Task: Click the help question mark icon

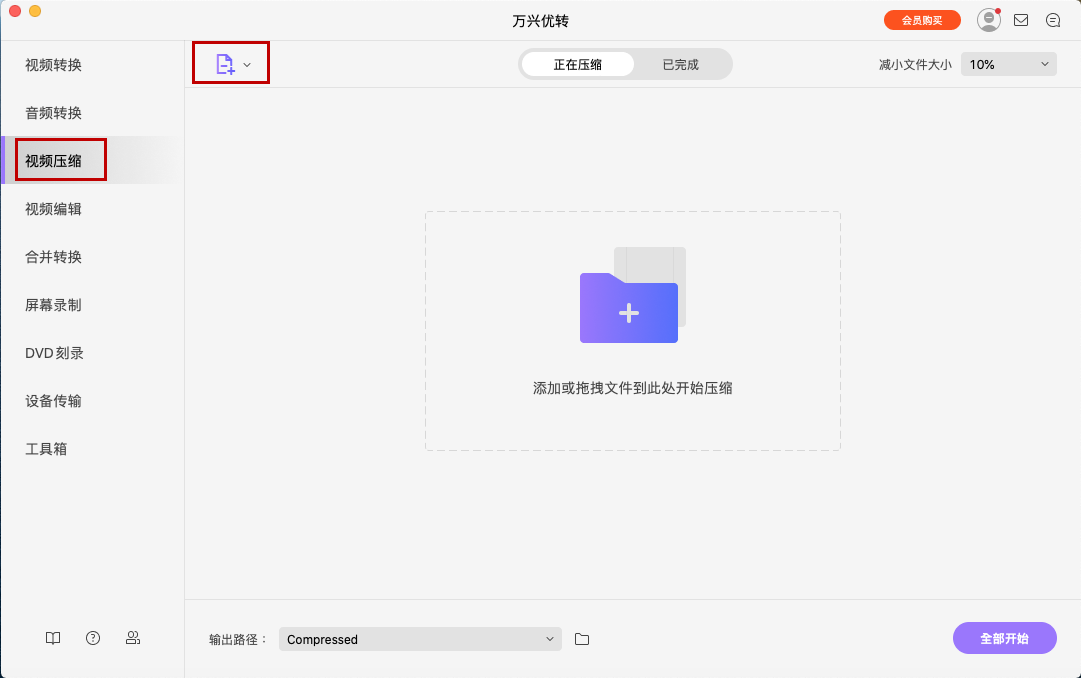Action: tap(92, 637)
